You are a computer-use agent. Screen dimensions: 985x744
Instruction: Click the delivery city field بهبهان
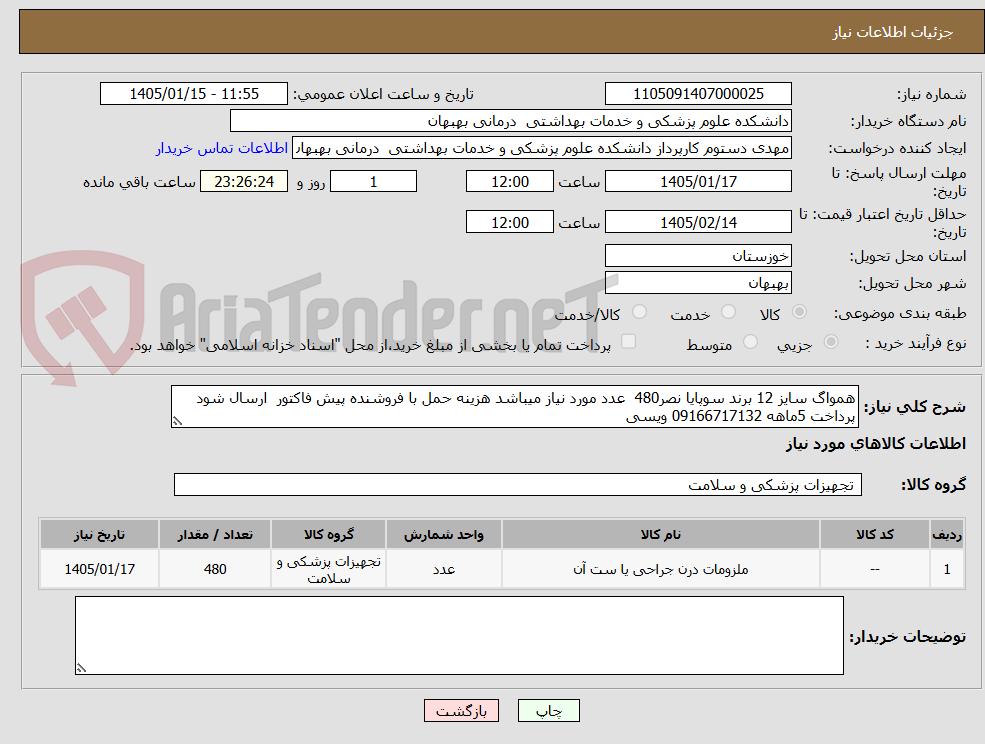[698, 283]
